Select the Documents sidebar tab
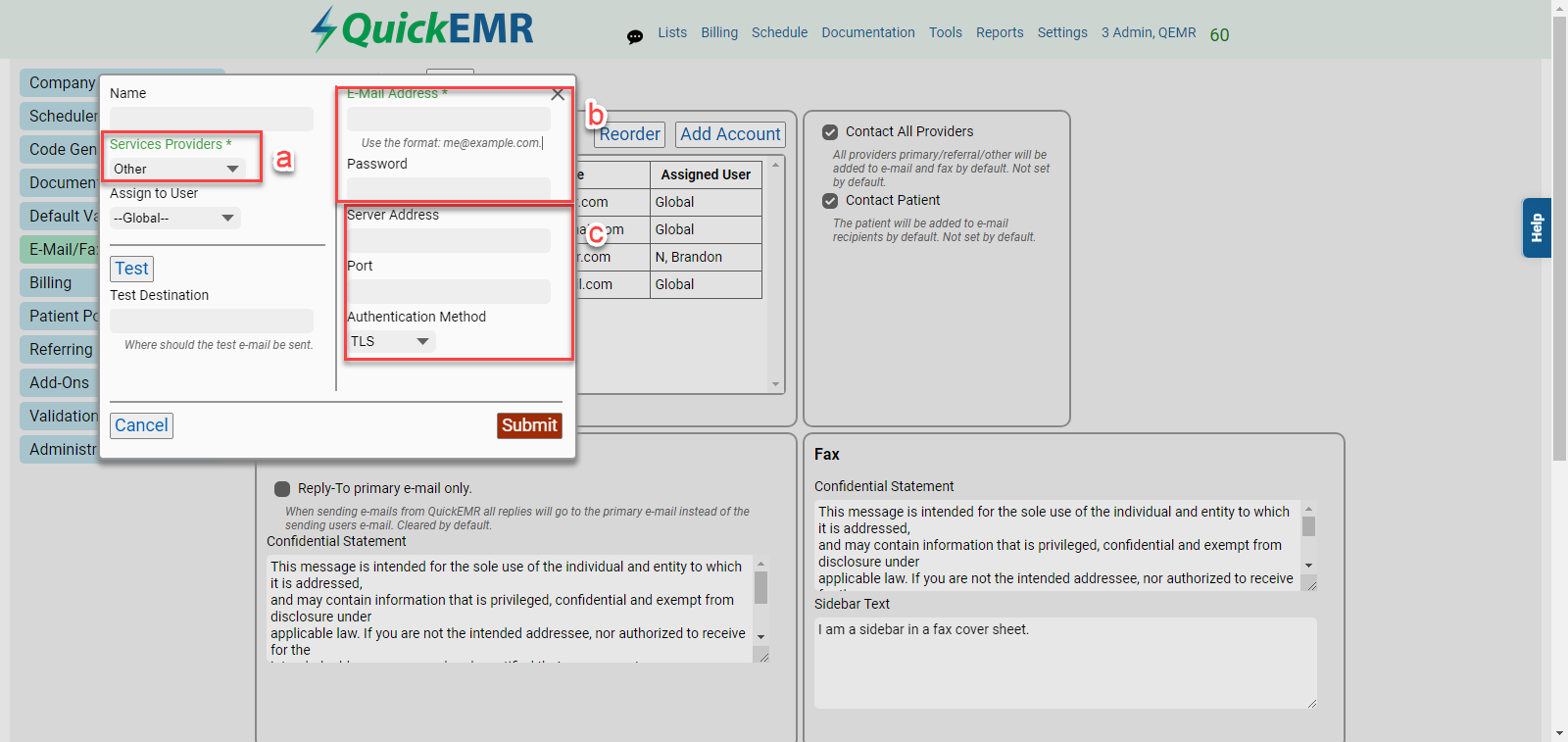Screen dimensions: 1568x742 [x=60, y=183]
